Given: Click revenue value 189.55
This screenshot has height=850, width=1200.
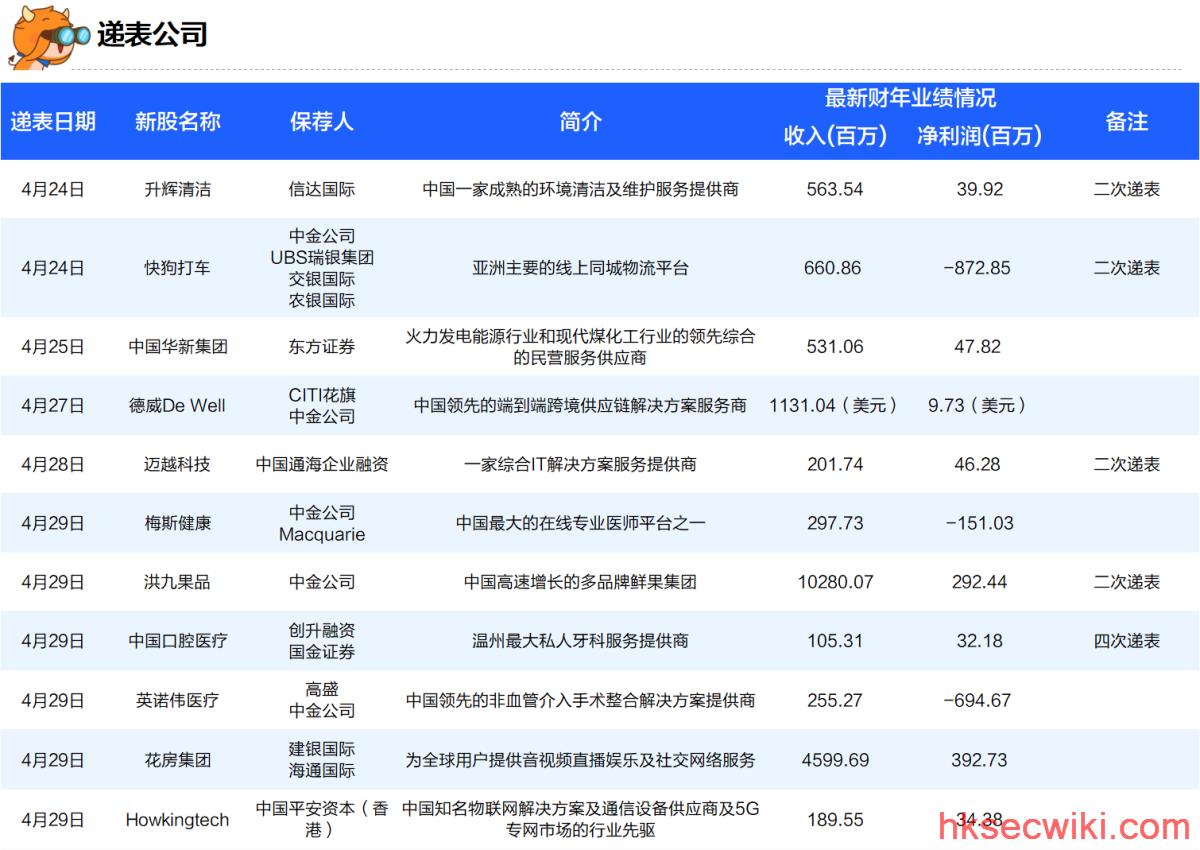Looking at the screenshot, I should 835,820.
